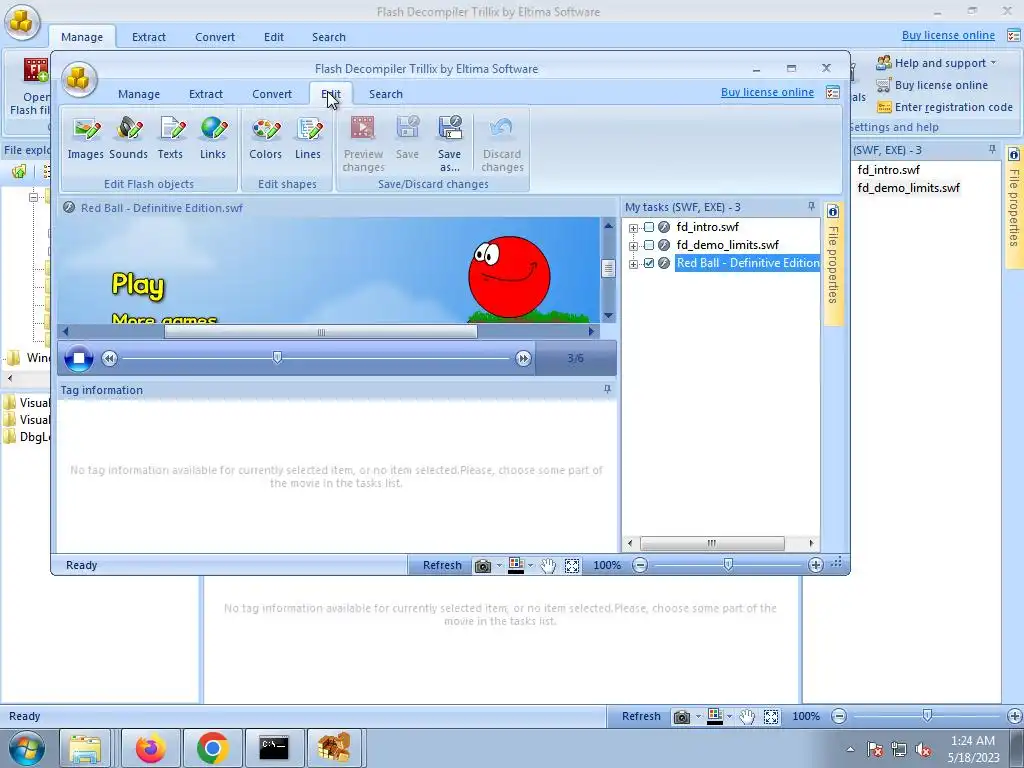
Task: Switch to Extract tab in back window
Action: pyautogui.click(x=149, y=37)
